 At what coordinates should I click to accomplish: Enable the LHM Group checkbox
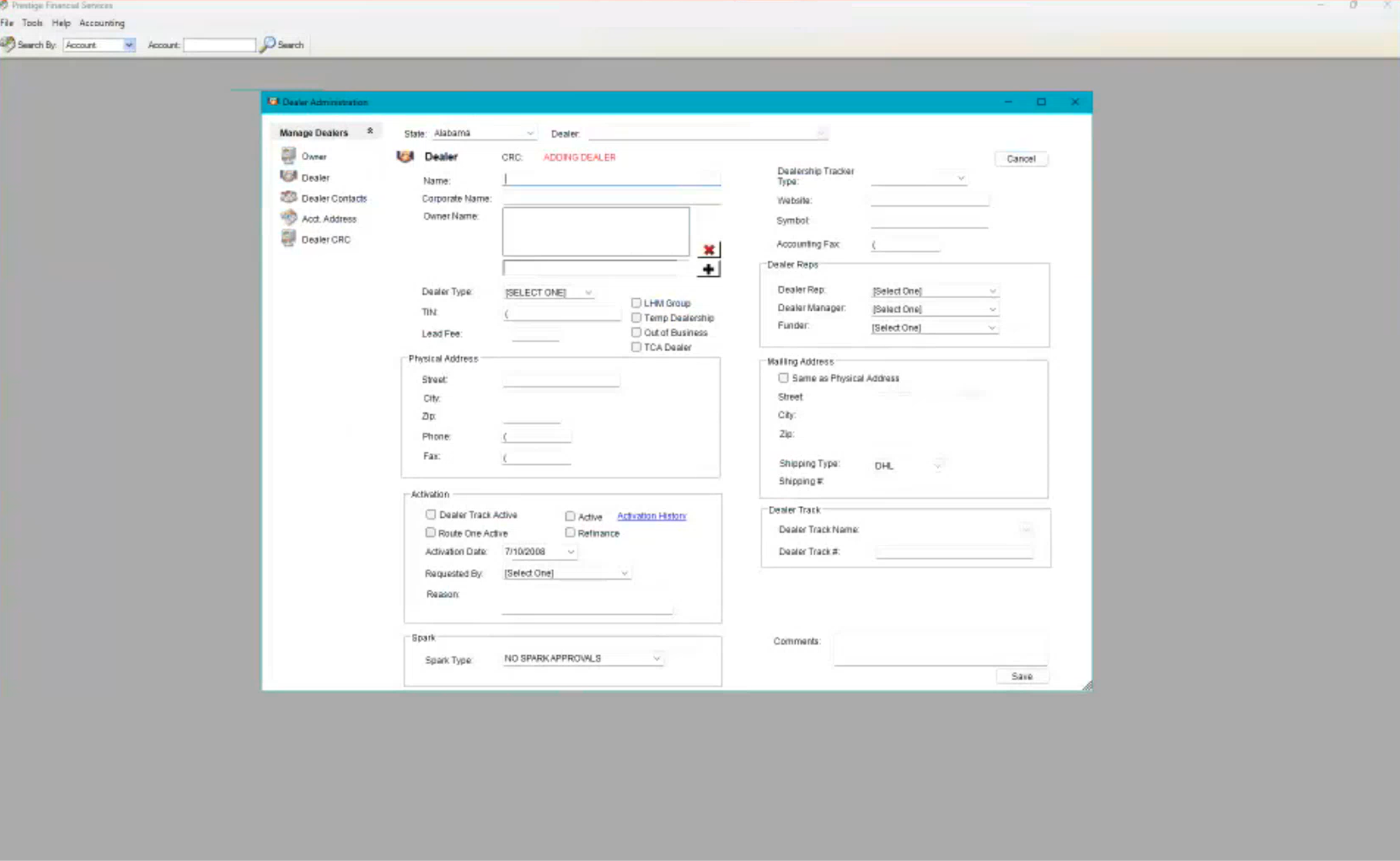coord(636,303)
